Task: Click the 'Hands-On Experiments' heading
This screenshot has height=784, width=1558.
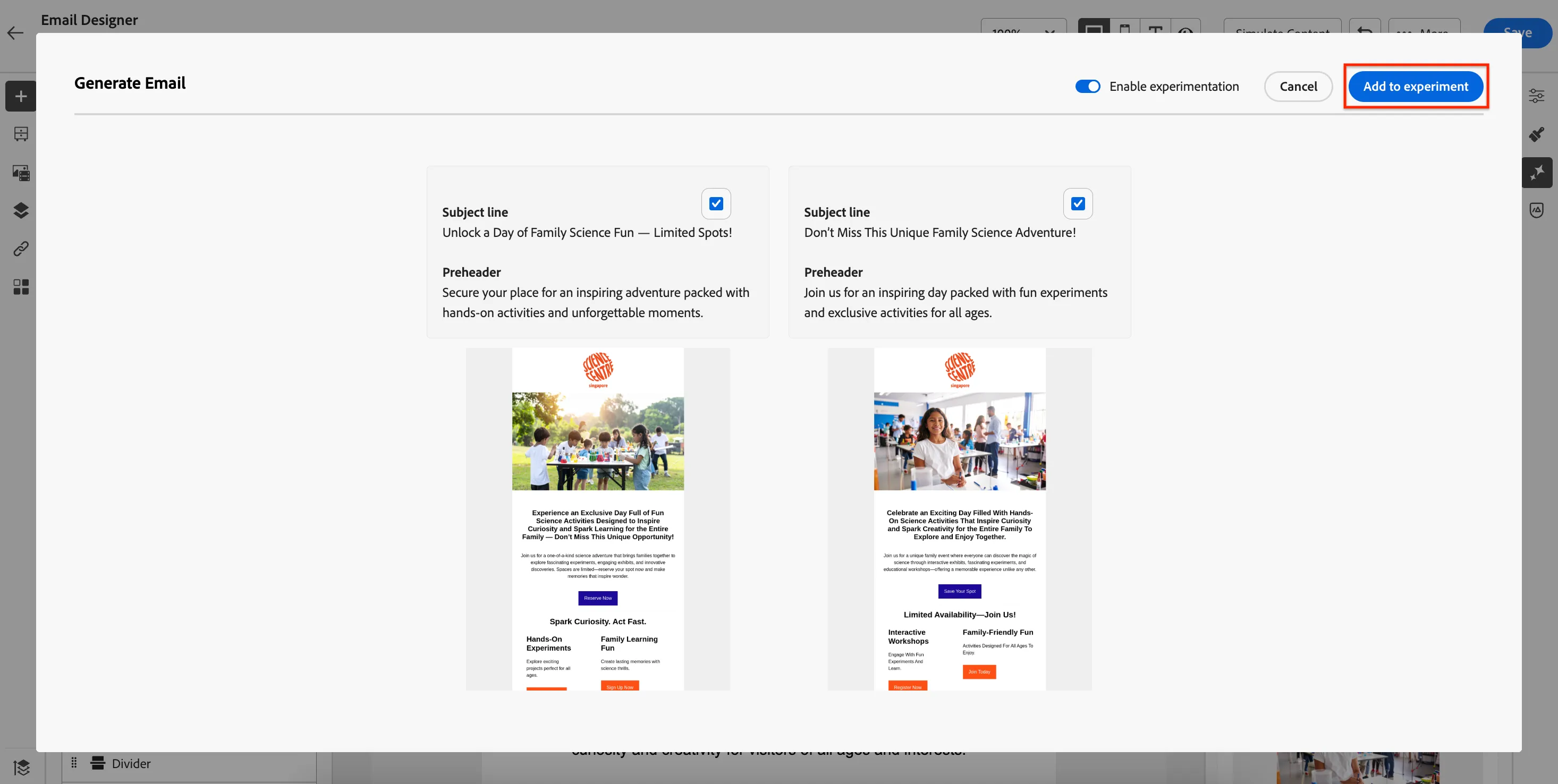Action: (548, 643)
